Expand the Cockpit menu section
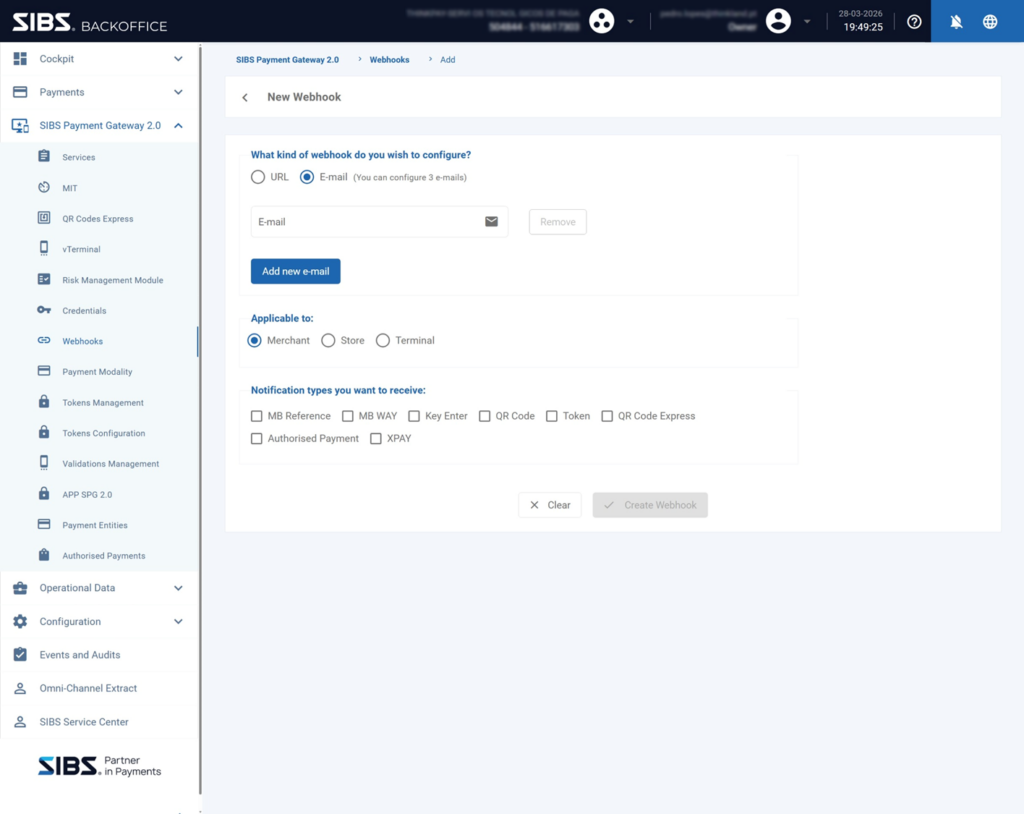Screen dimensions: 1024x814 (178, 59)
